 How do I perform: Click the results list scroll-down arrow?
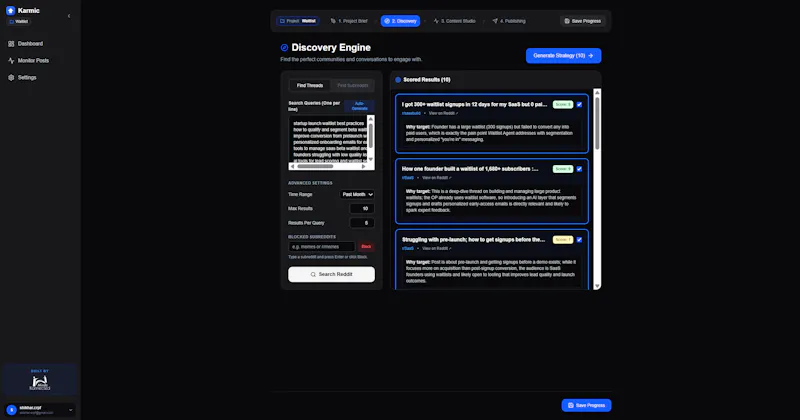click(597, 286)
